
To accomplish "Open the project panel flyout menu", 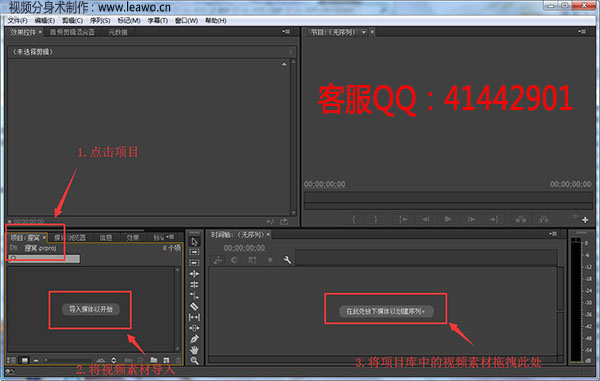I will [x=170, y=237].
